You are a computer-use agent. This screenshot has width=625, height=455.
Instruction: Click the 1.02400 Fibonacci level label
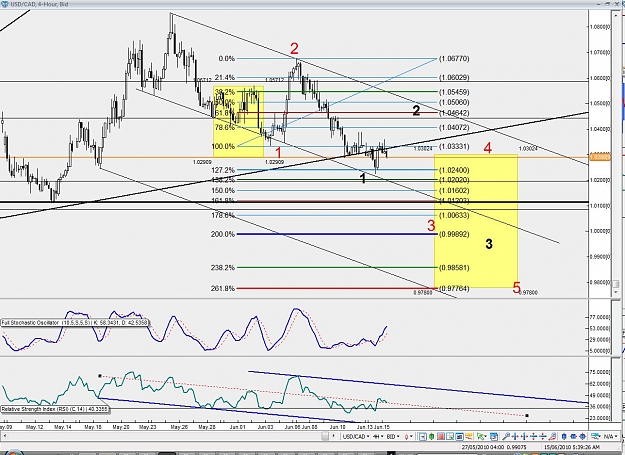[x=454, y=170]
